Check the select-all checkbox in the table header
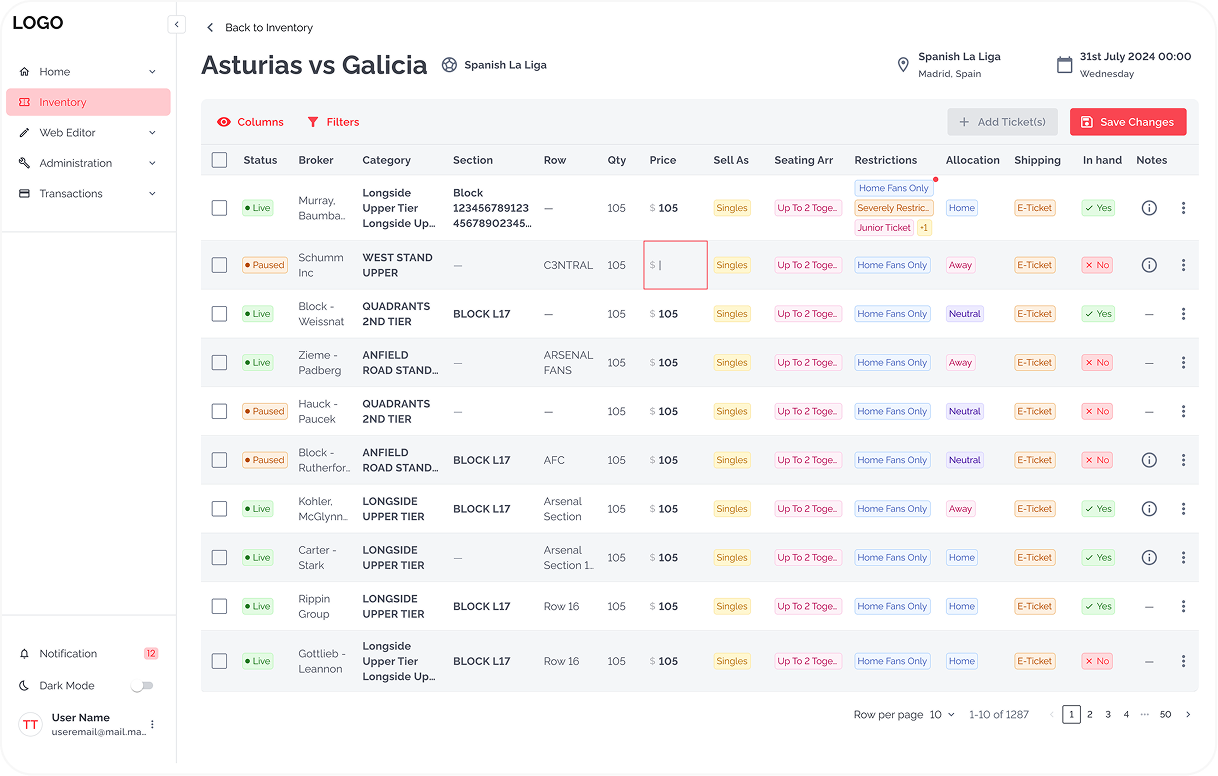 click(x=219, y=160)
